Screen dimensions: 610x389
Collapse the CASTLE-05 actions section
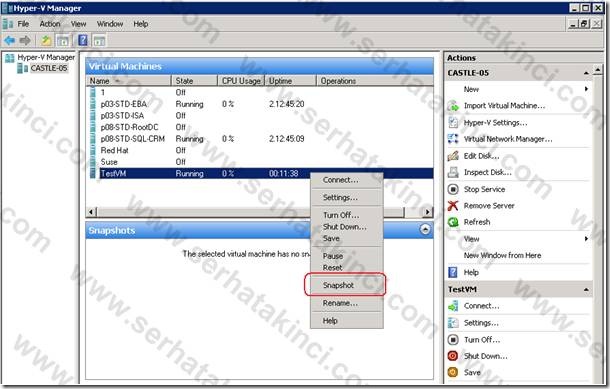point(586,73)
